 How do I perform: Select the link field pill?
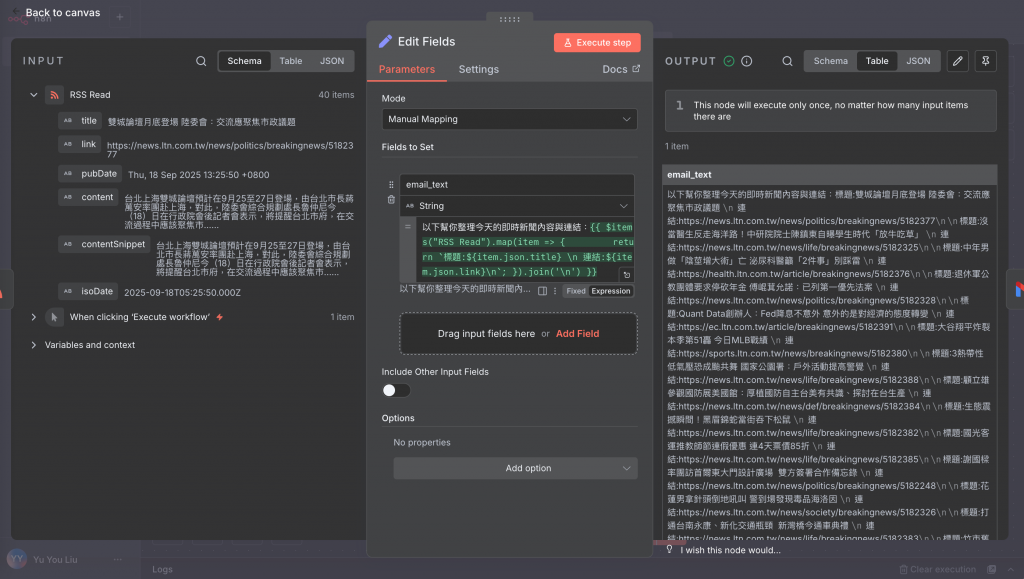point(80,144)
